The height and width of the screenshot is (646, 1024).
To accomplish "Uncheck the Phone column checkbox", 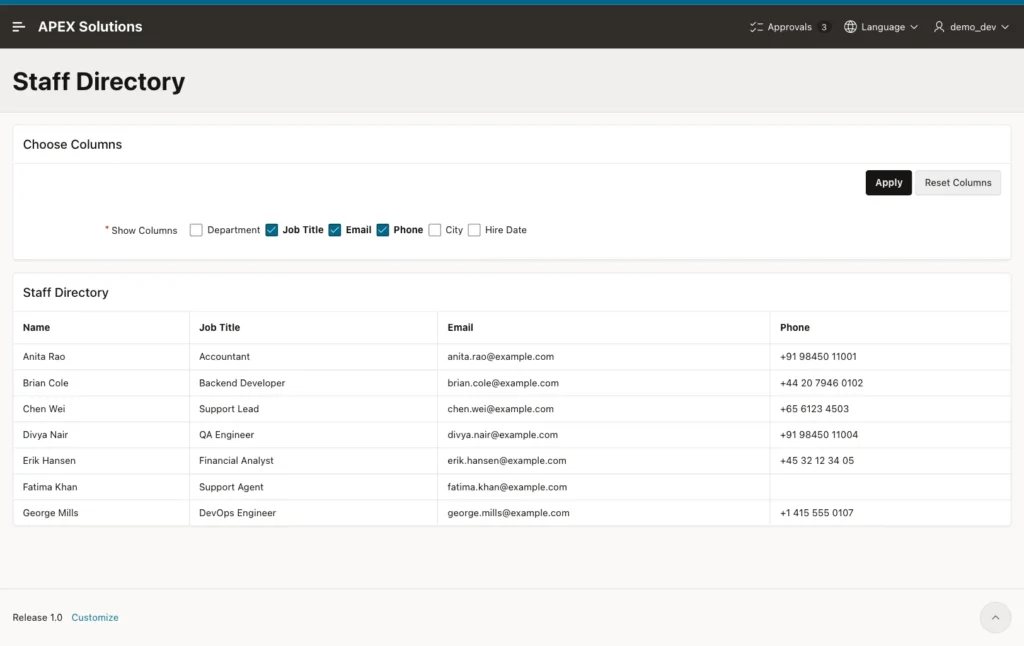I will click(x=383, y=230).
